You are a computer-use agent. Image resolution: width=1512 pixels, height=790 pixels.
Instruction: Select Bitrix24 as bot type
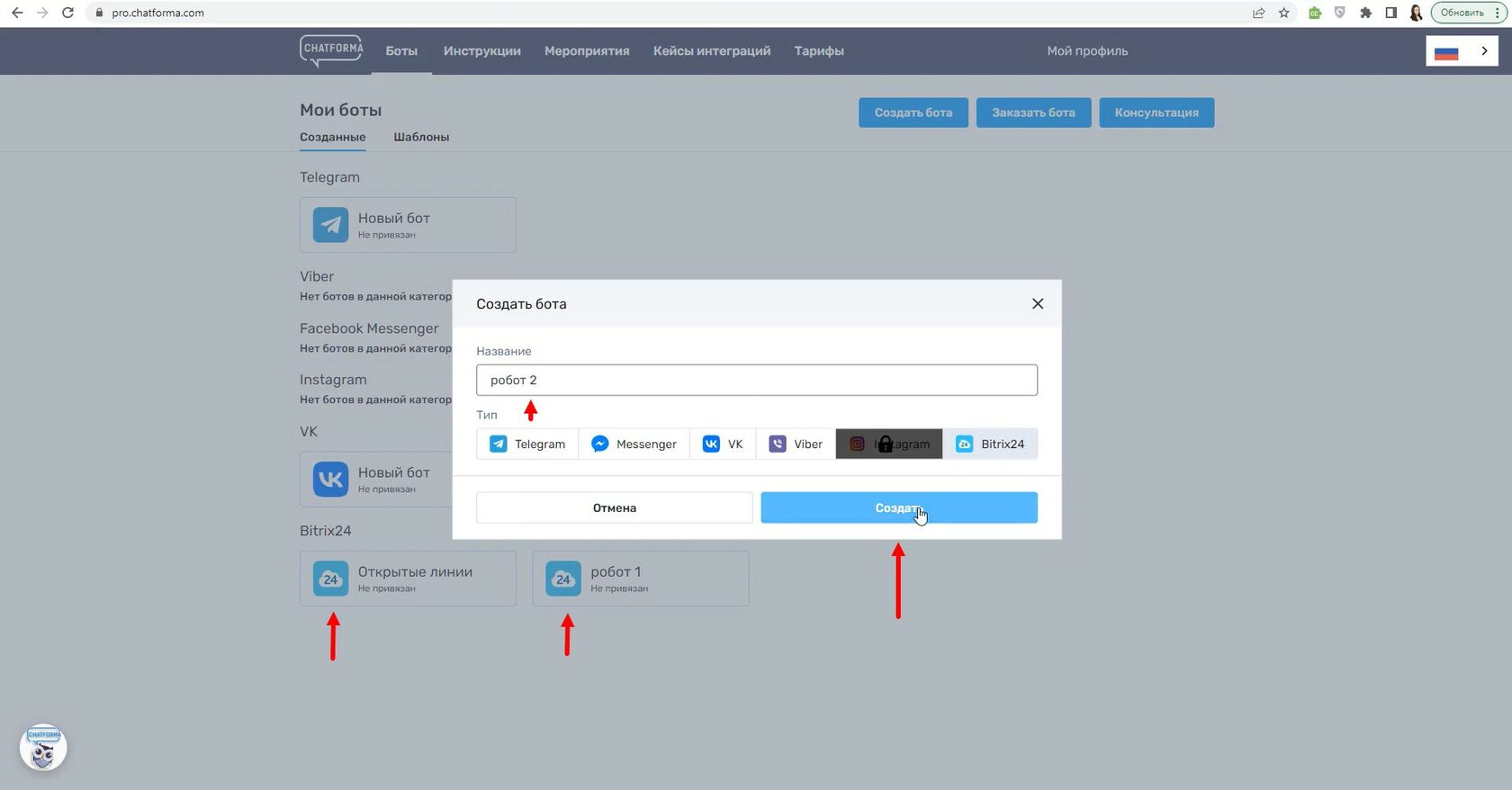click(990, 444)
